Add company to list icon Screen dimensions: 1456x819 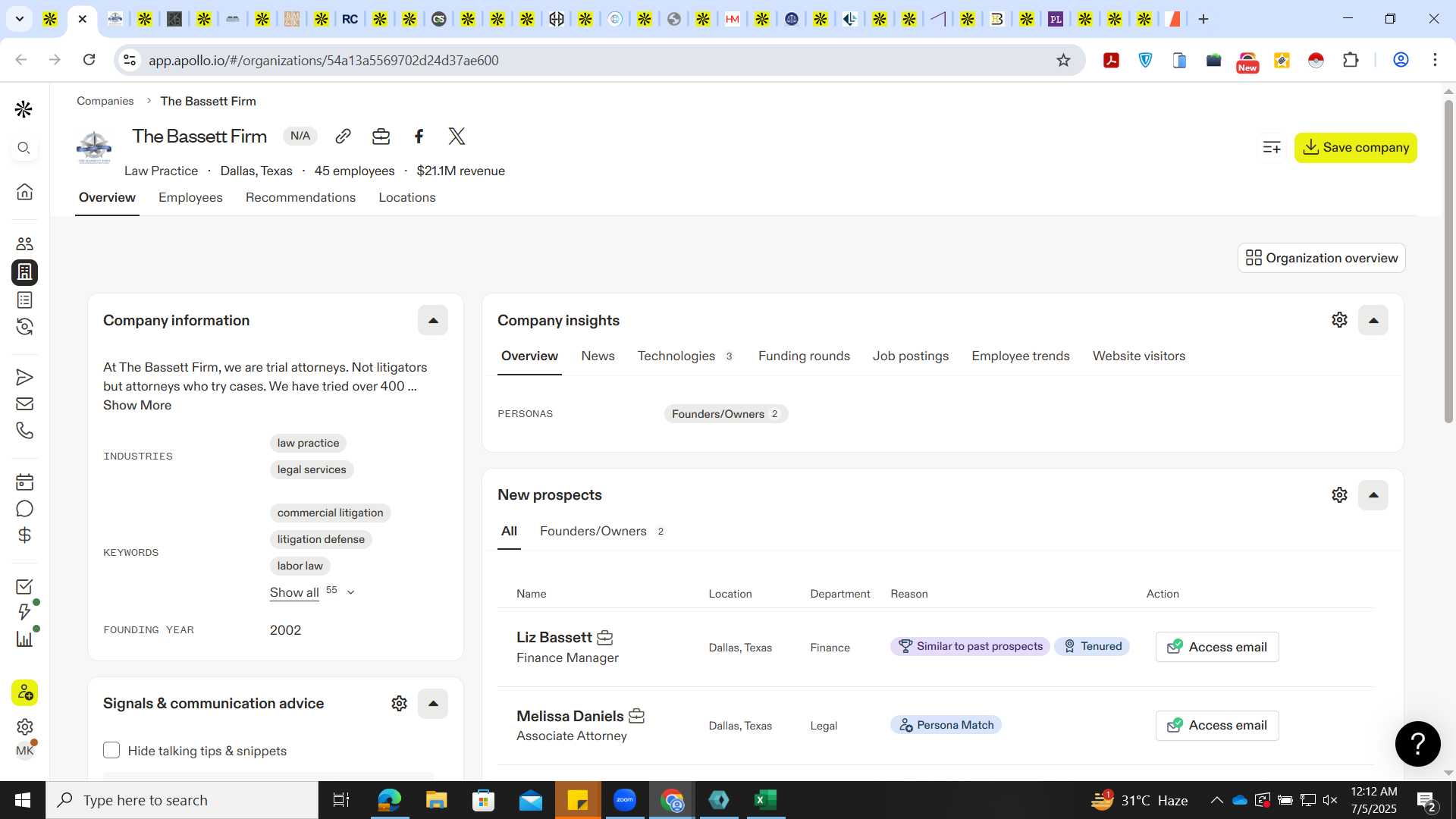(x=1272, y=147)
